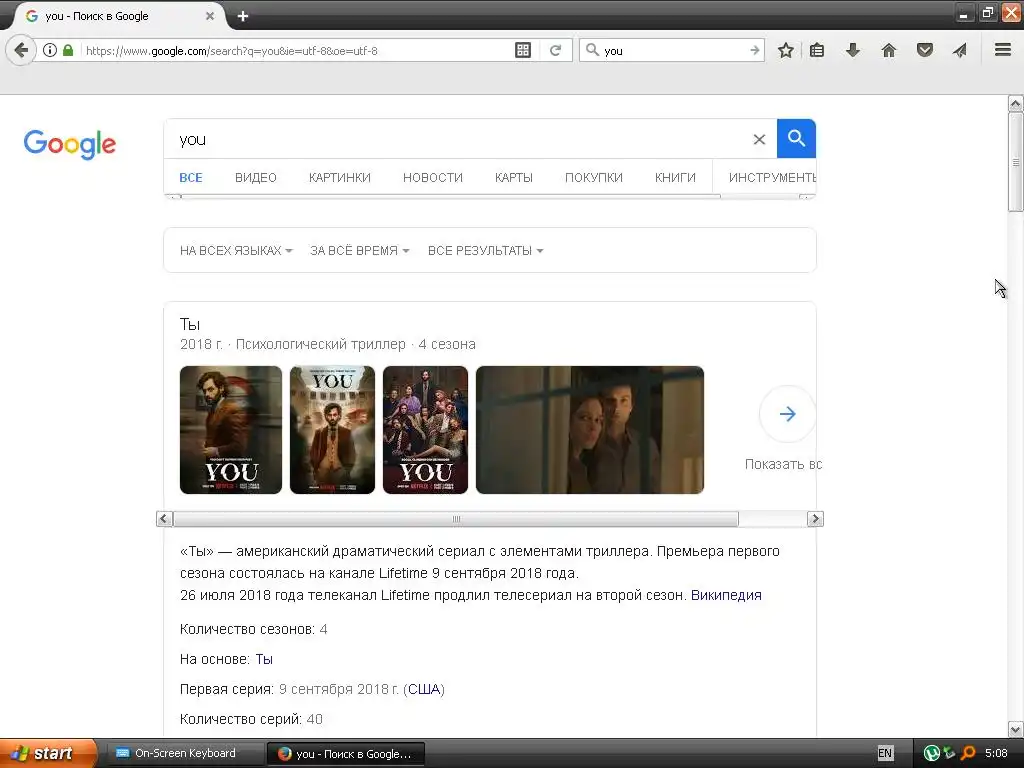Open the Firefox hamburger menu
This screenshot has width=1024, height=768.
point(1003,50)
